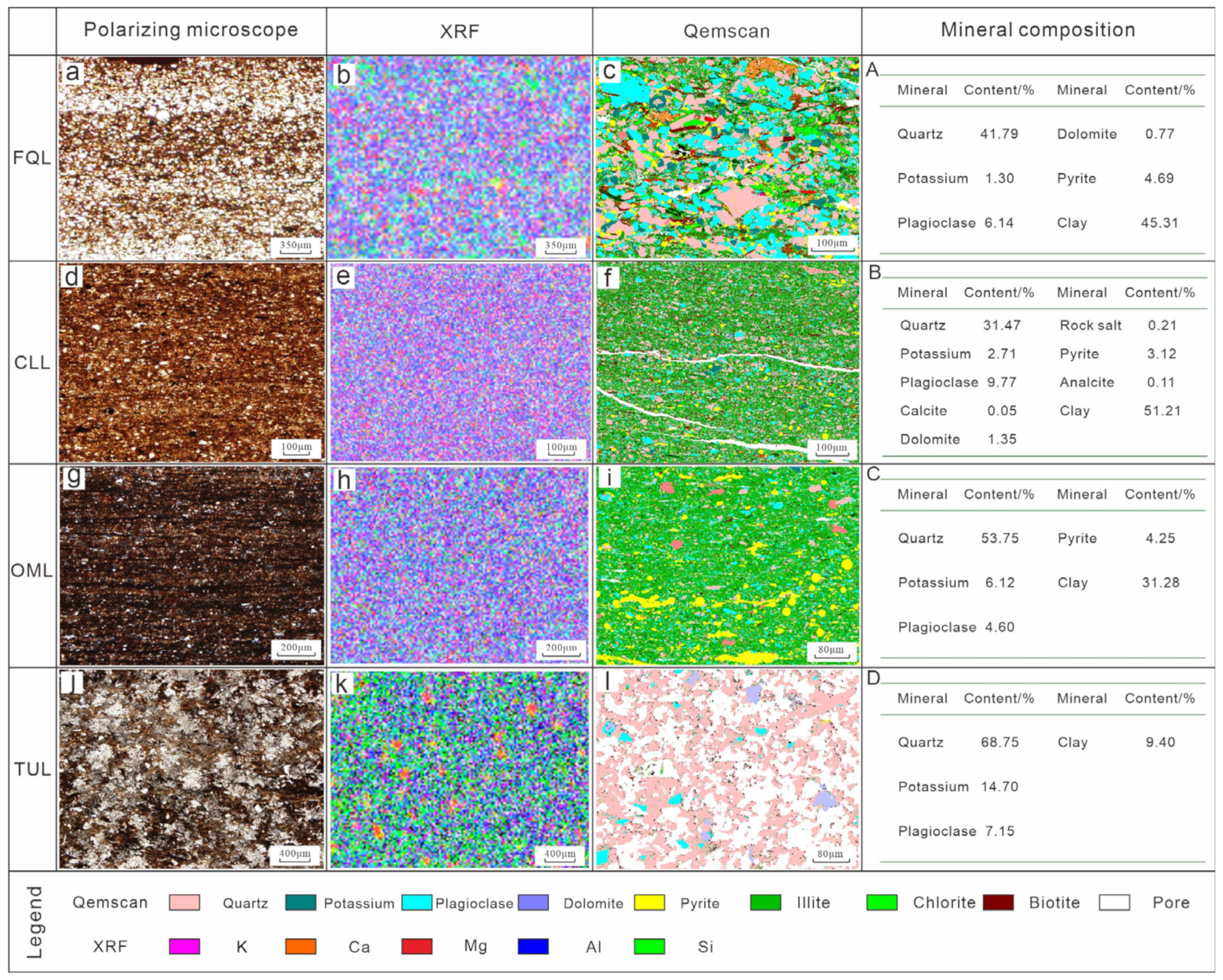Click the dark red Biotite legend swatch
This screenshot has width=1223, height=980.
(x=998, y=902)
